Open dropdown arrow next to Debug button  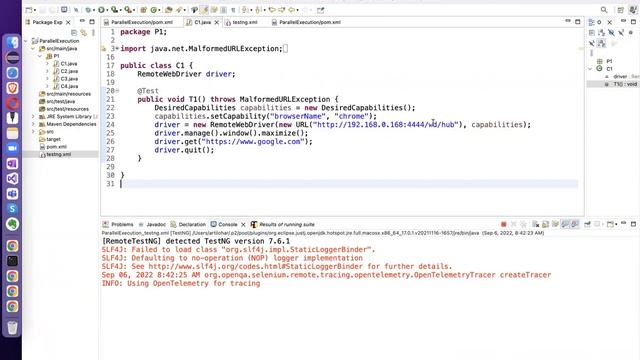click(x=94, y=10)
